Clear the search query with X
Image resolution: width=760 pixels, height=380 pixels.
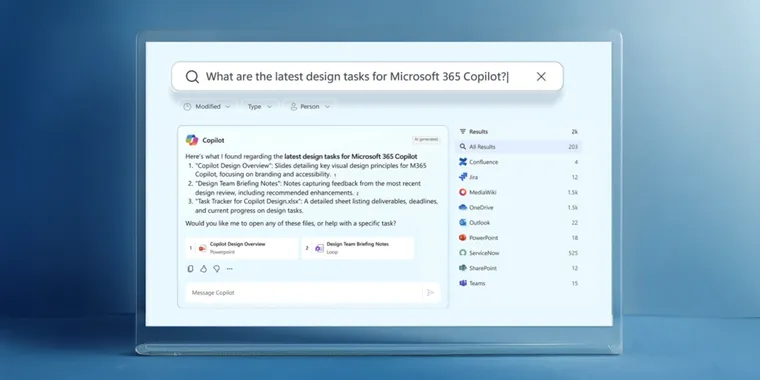pos(541,77)
